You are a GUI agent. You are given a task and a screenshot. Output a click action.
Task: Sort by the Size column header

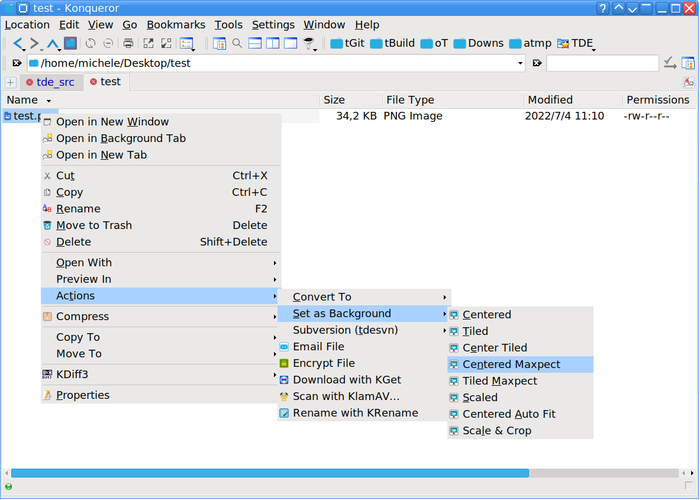(x=351, y=100)
